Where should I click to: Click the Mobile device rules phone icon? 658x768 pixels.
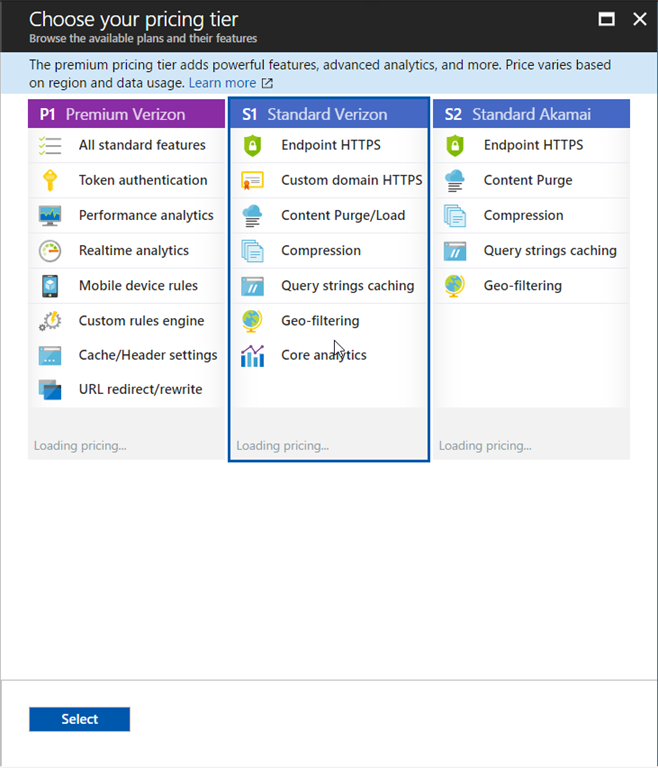coord(50,286)
